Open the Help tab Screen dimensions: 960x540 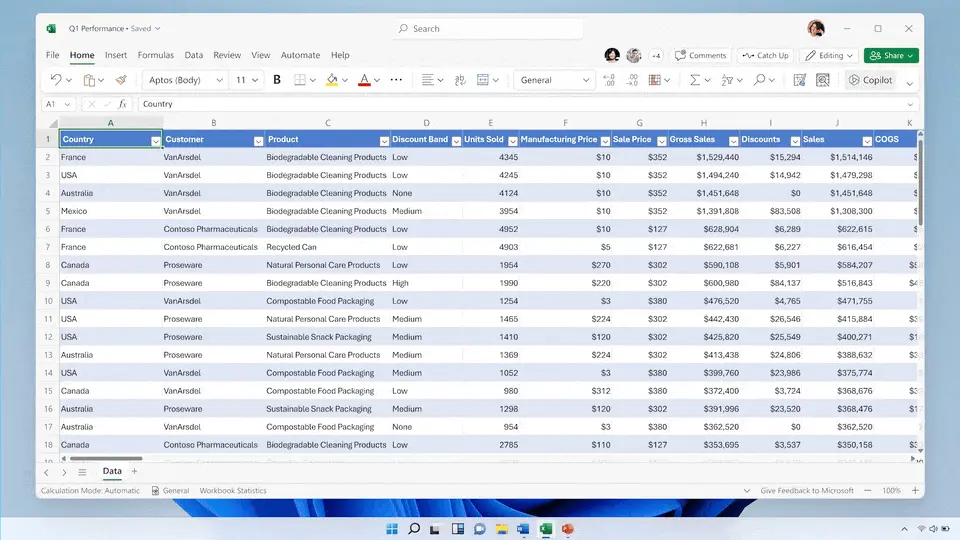[x=340, y=55]
